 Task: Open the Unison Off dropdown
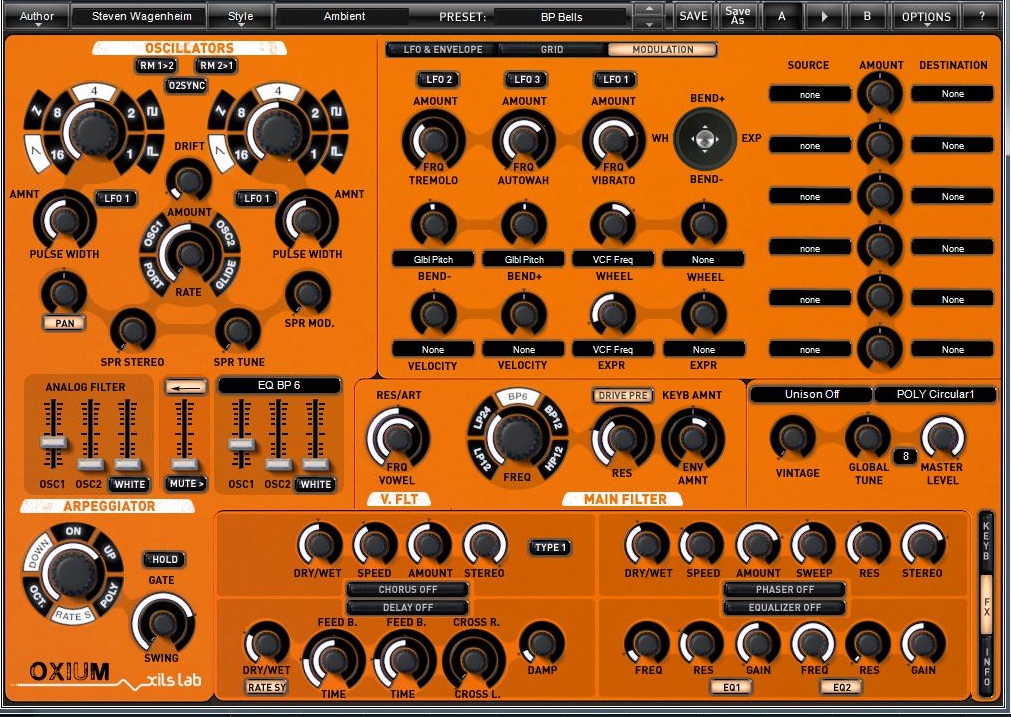click(x=812, y=395)
